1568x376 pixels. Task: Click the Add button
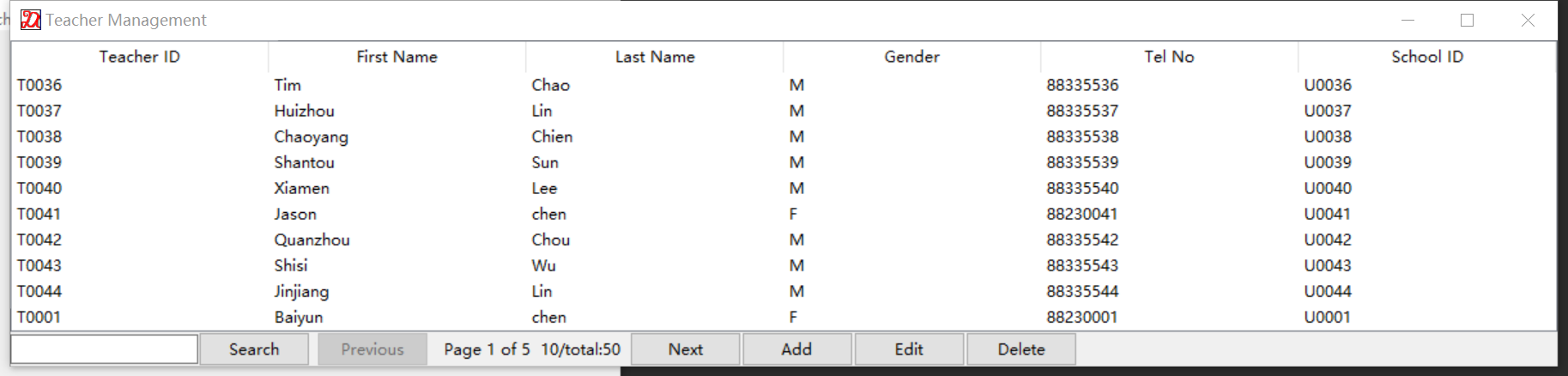tap(797, 349)
